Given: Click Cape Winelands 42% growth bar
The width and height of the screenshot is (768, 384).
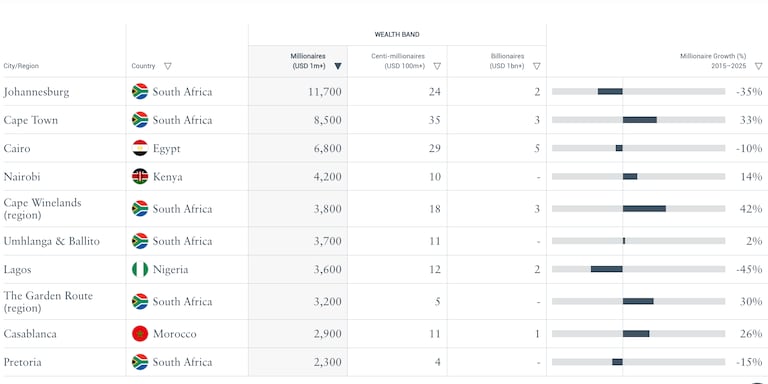Looking at the screenshot, I should 644,209.
